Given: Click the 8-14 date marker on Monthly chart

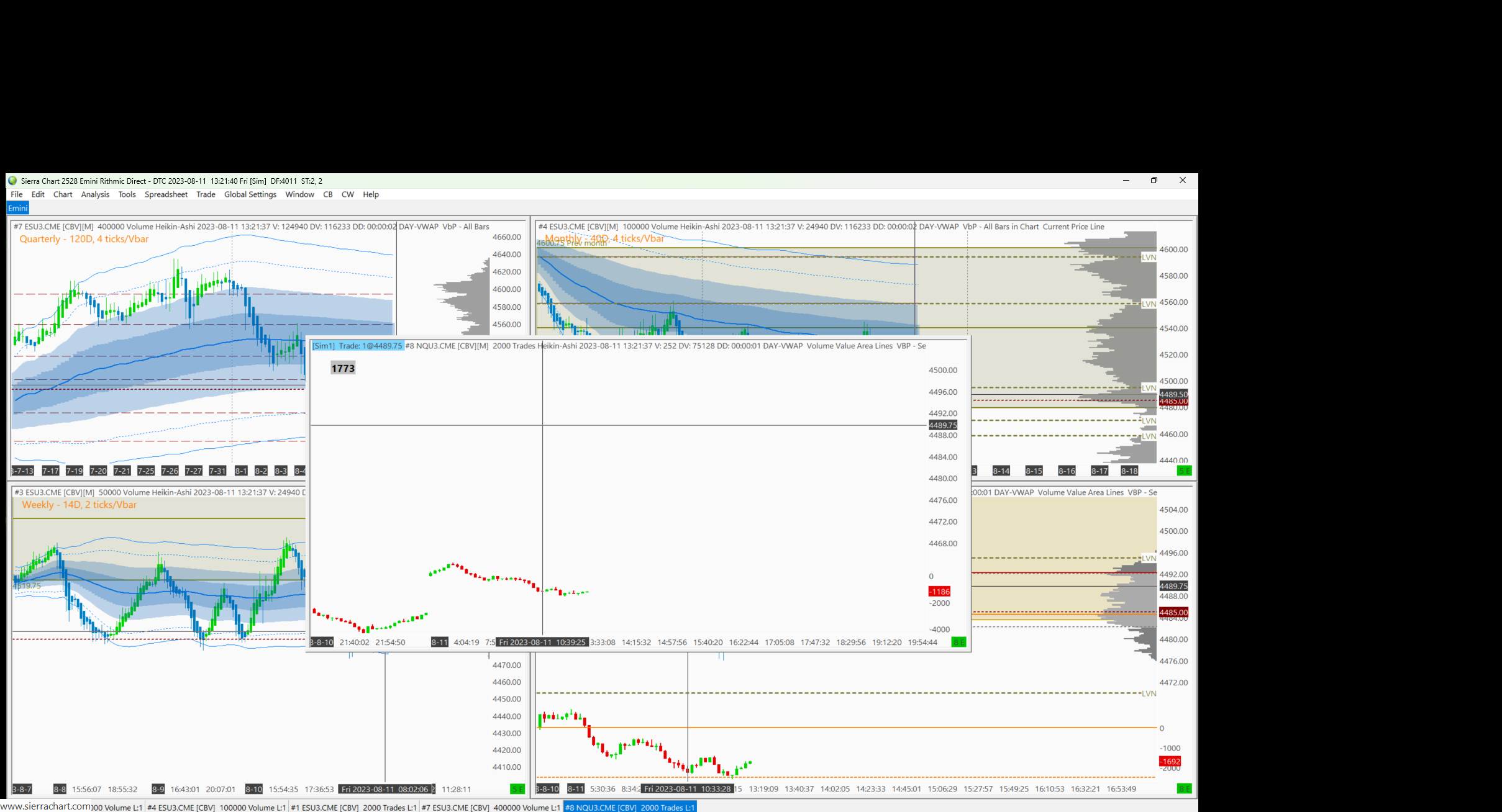Looking at the screenshot, I should [1001, 471].
